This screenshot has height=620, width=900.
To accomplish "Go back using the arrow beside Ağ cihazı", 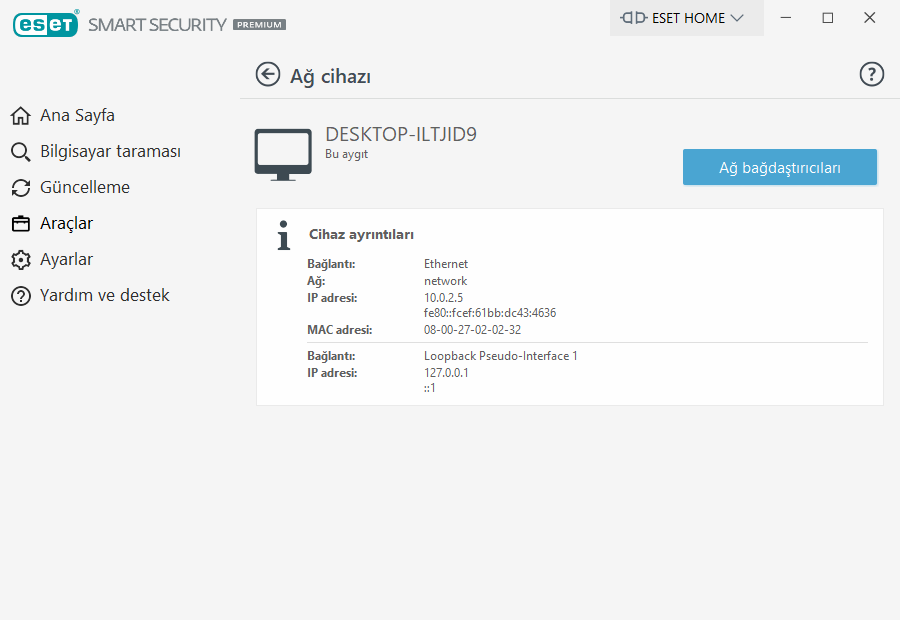I will (x=267, y=75).
